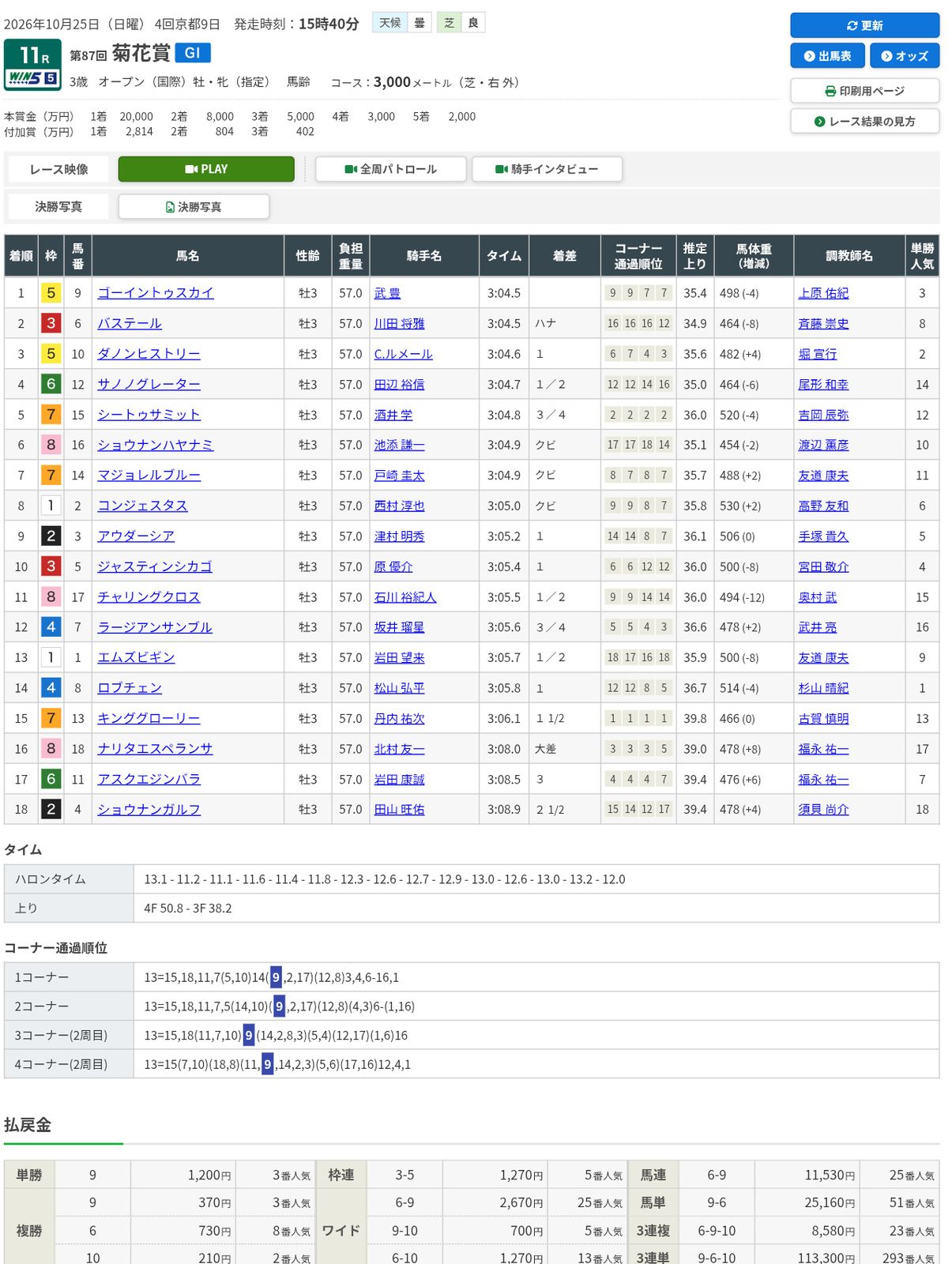
Task: Open trainer 斉藤 崇史 profile
Action: [823, 323]
